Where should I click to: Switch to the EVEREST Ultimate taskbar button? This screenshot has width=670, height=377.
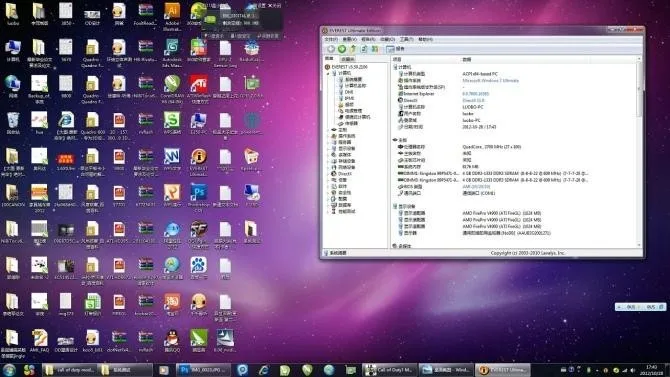pyautogui.click(x=503, y=370)
